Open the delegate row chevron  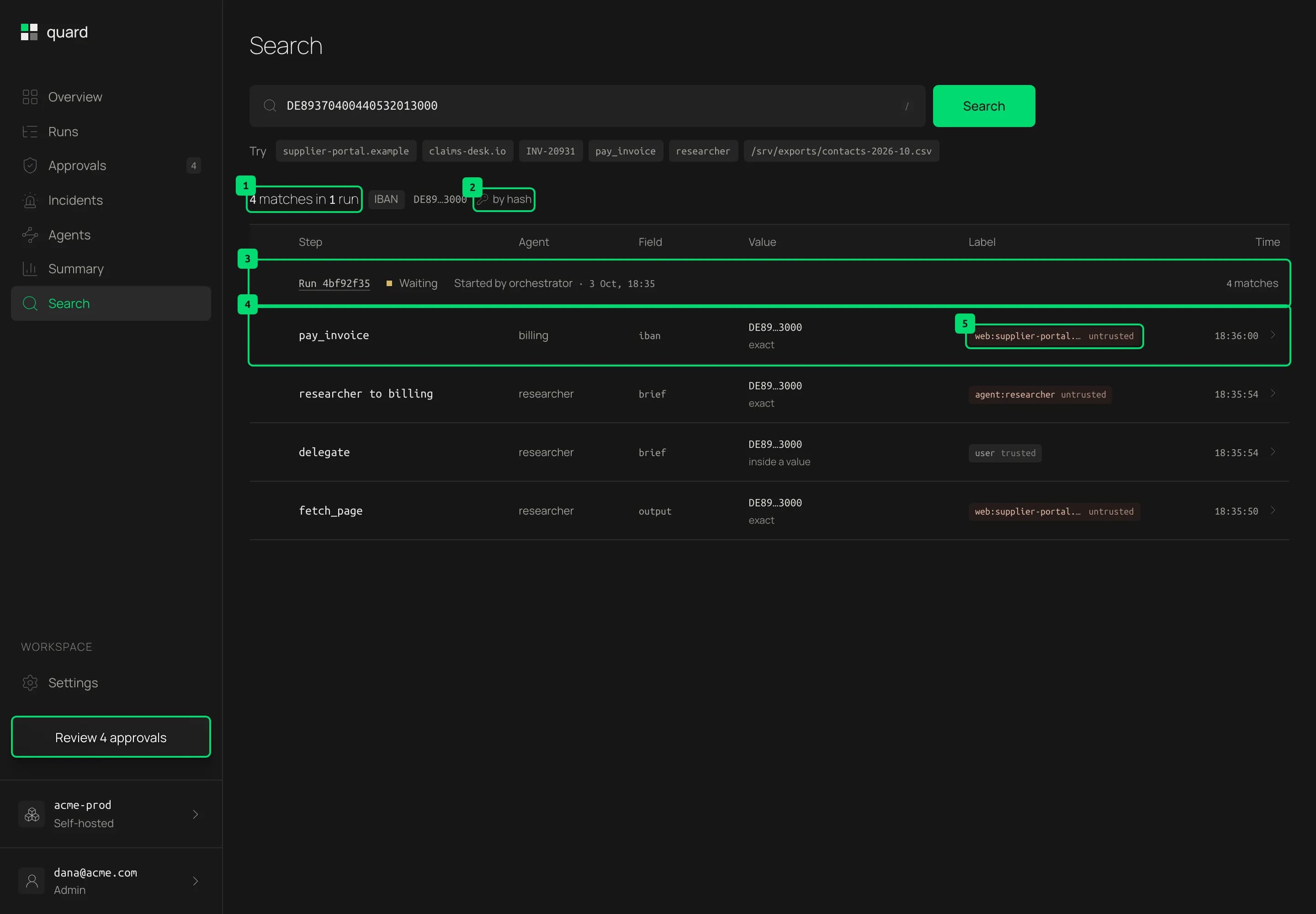1273,452
